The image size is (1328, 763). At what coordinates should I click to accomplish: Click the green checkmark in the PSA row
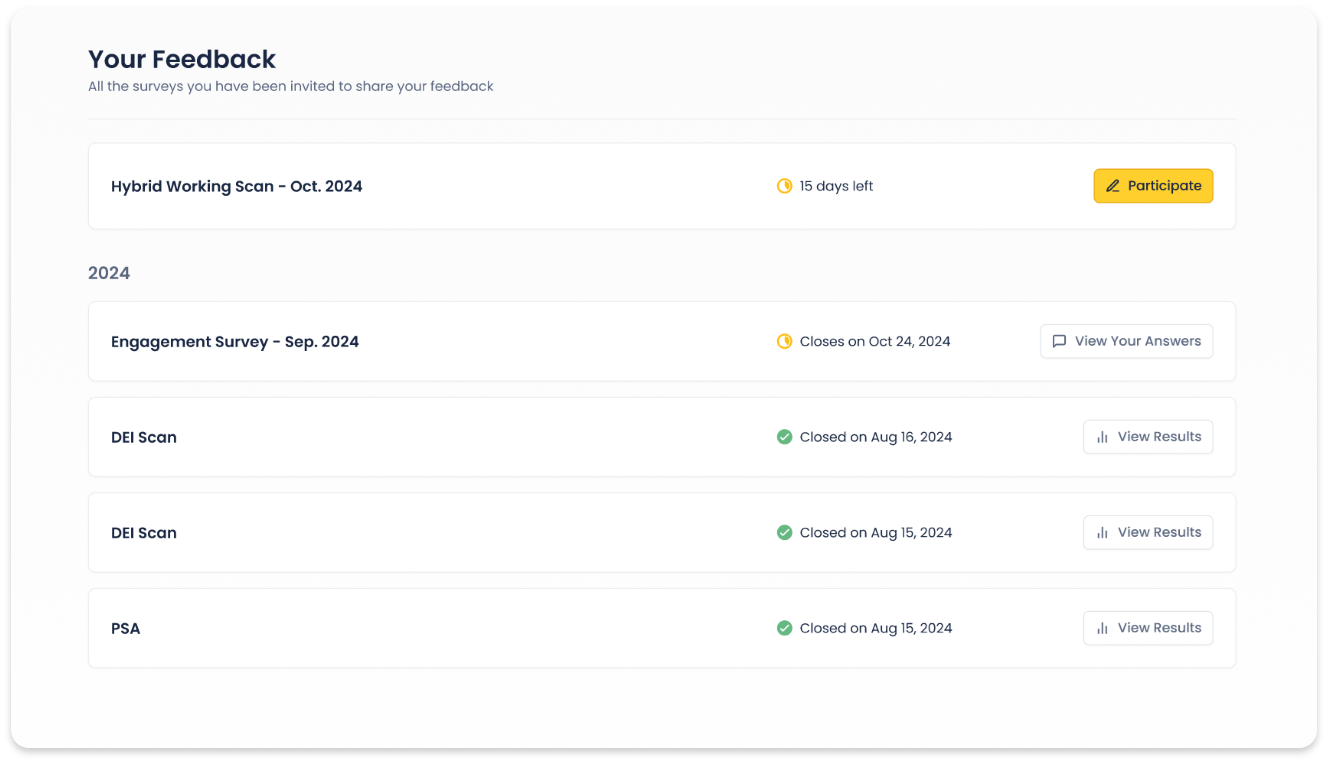[x=785, y=628]
